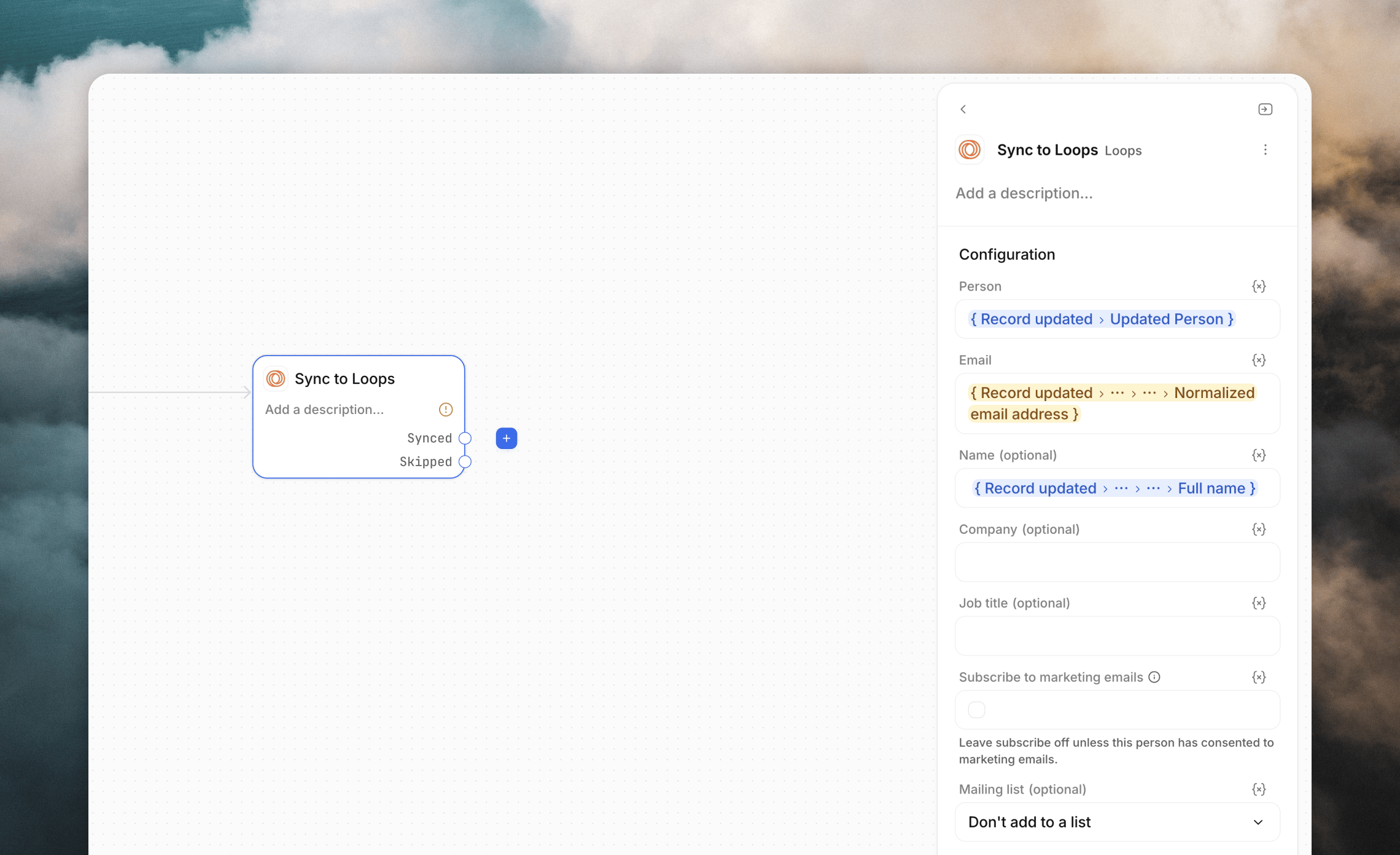The height and width of the screenshot is (855, 1400).
Task: Click the Company (optional) input field
Action: click(x=1118, y=562)
